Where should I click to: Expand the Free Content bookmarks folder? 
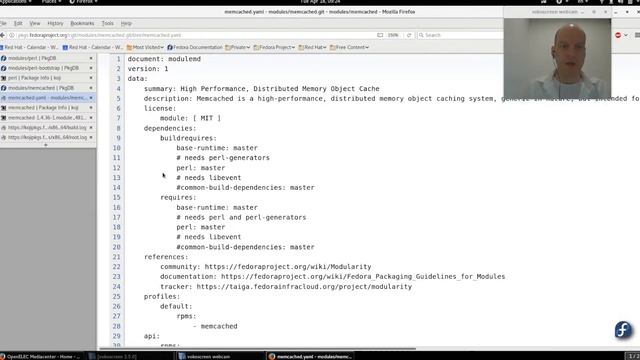[x=349, y=47]
